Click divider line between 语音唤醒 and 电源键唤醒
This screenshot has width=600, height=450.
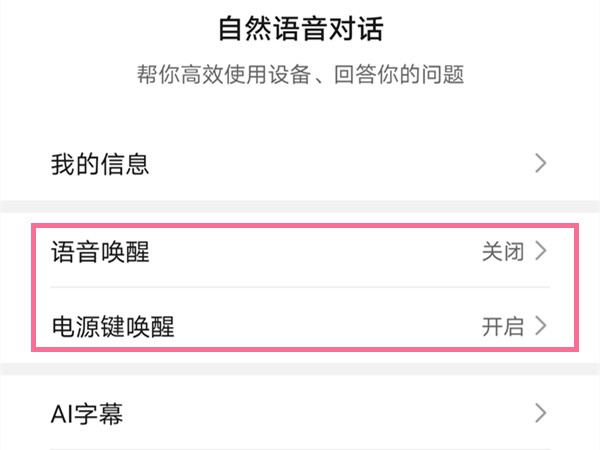pos(300,288)
